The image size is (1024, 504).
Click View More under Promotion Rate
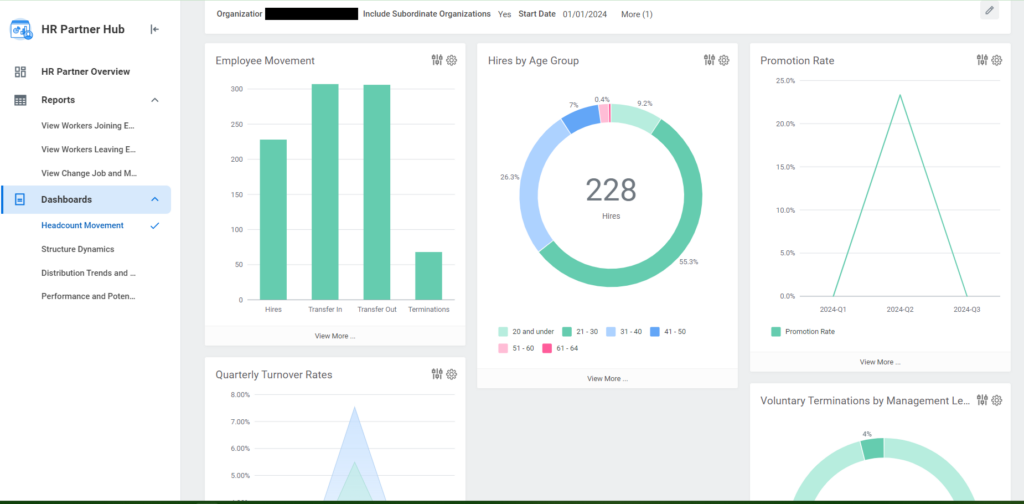(x=880, y=362)
